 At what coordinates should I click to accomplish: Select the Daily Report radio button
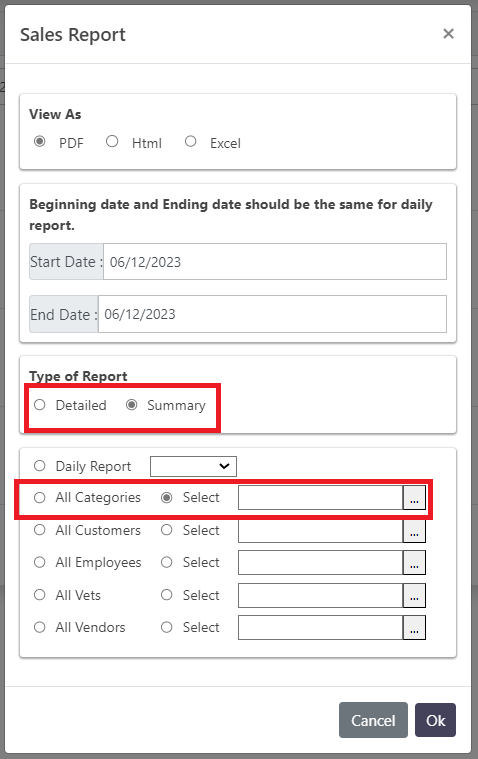point(40,466)
